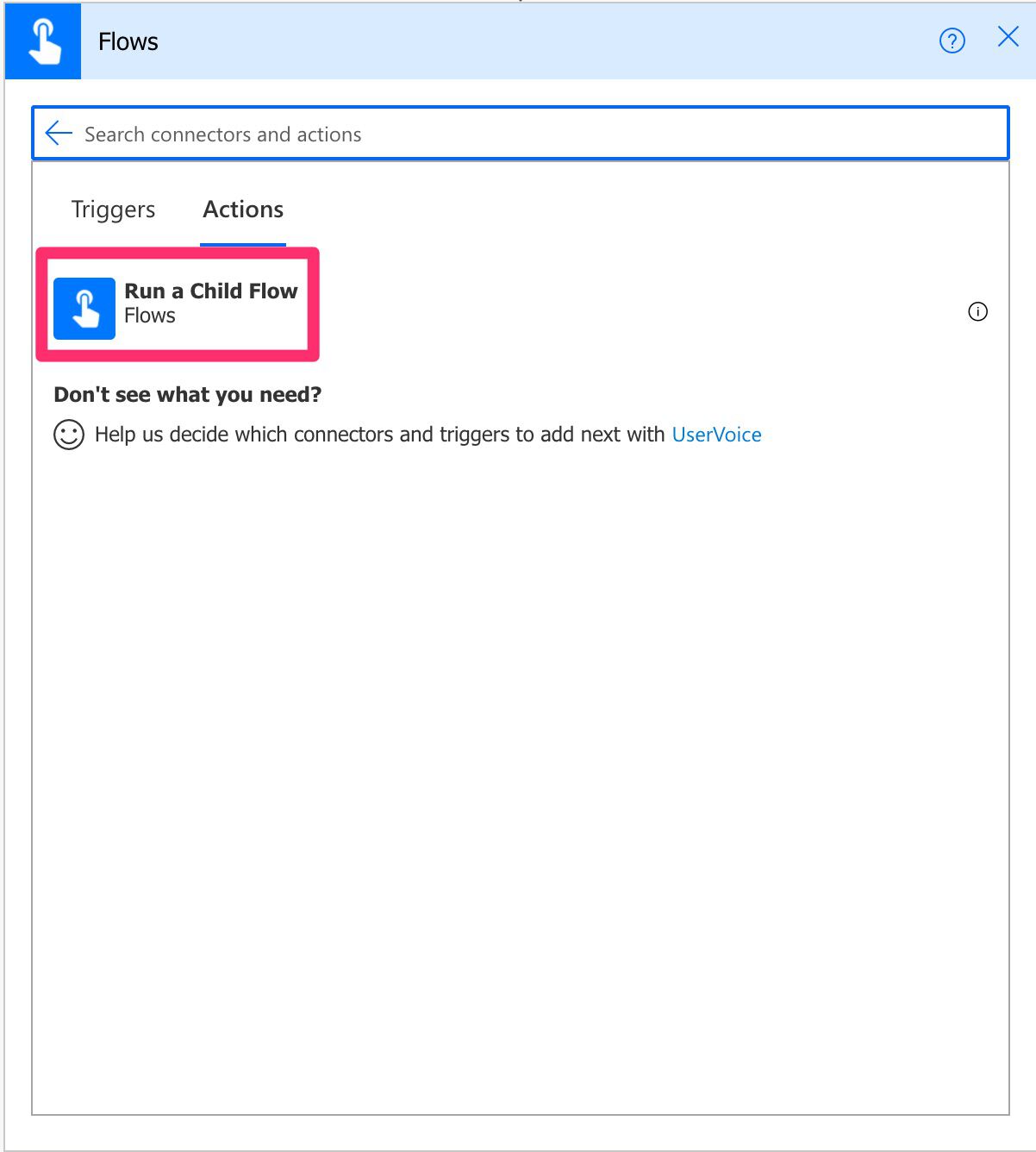Click the back arrow in the search bar
This screenshot has height=1152, width=1036.
[x=56, y=133]
